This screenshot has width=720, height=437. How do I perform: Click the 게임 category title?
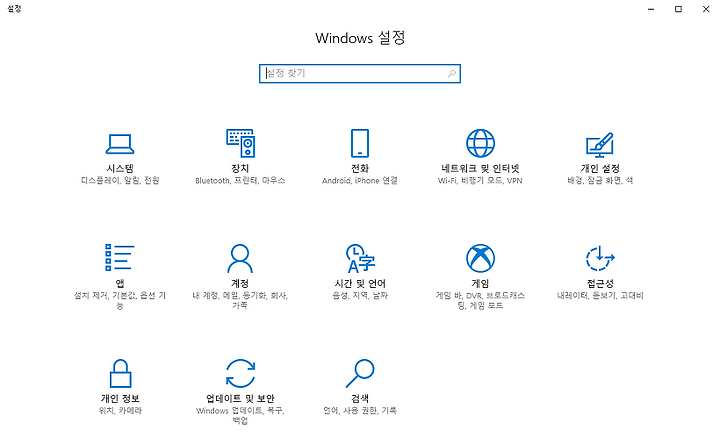[x=480, y=283]
